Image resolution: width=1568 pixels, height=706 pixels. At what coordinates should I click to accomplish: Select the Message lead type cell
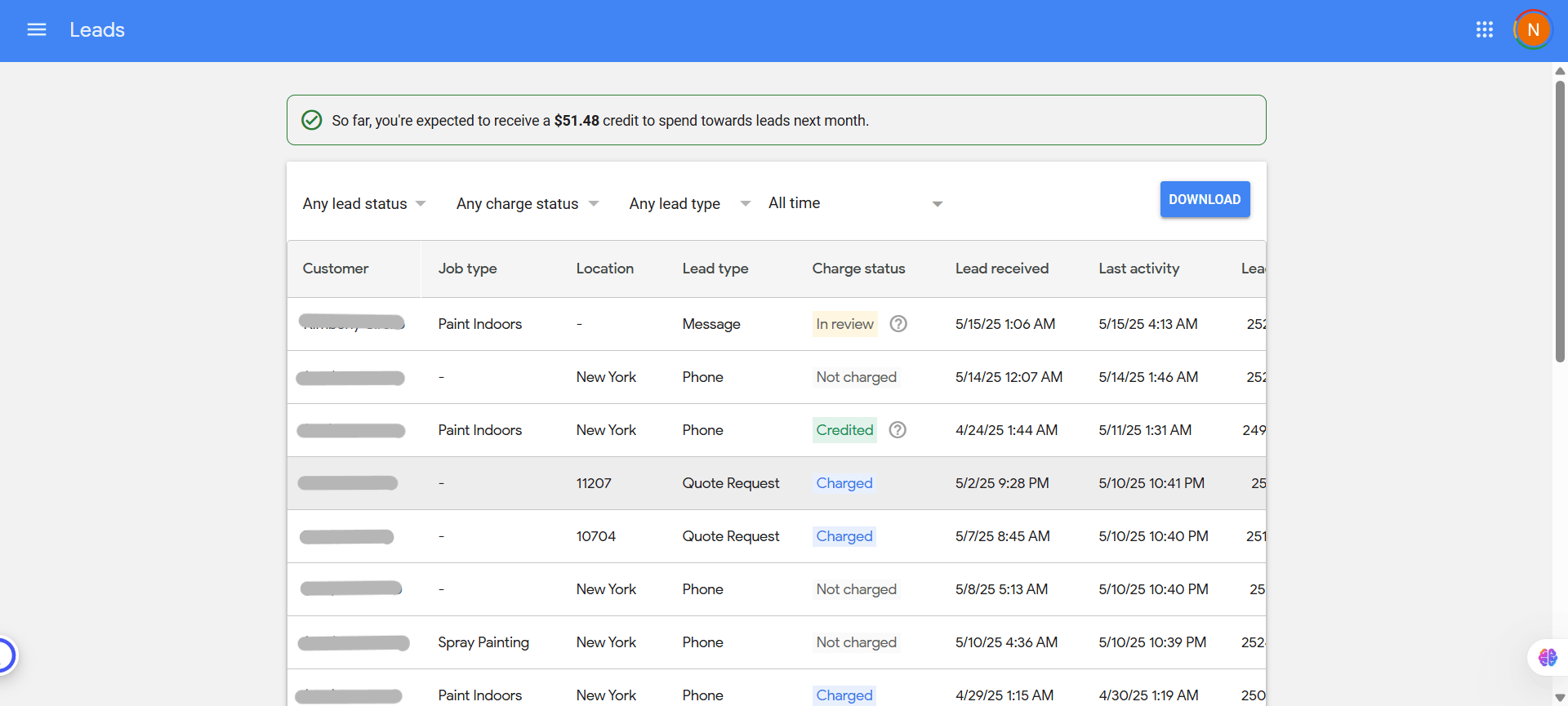point(711,324)
